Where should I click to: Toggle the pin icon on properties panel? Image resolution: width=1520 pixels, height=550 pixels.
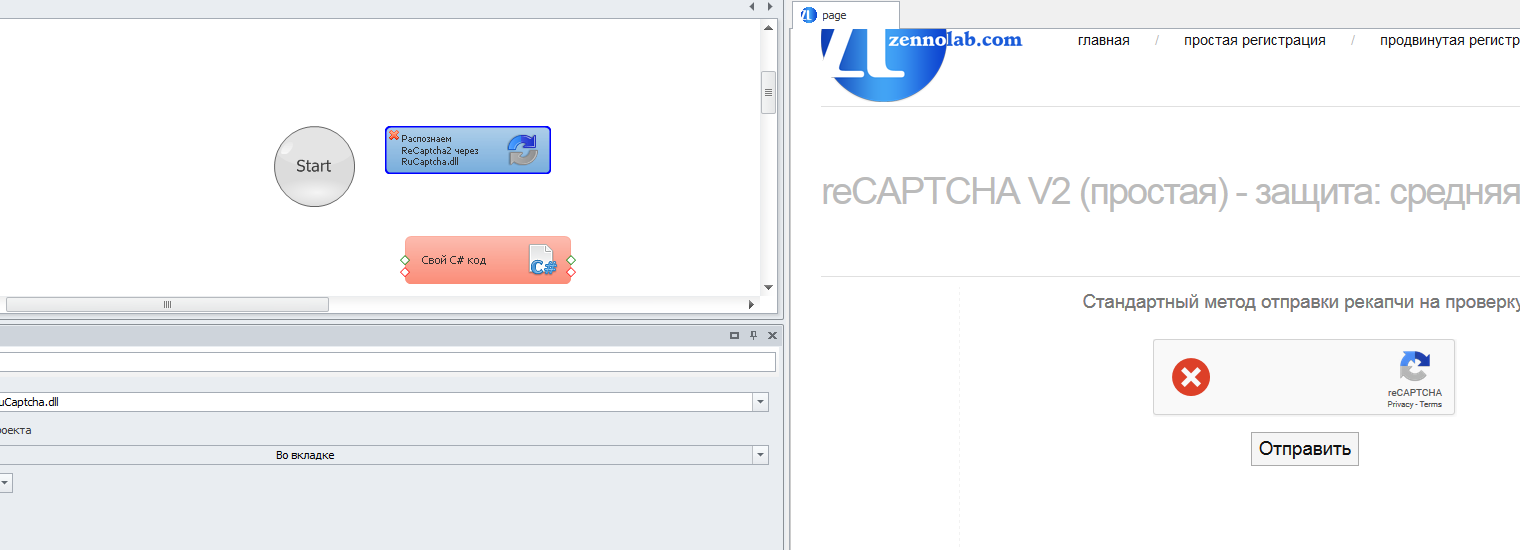(754, 336)
